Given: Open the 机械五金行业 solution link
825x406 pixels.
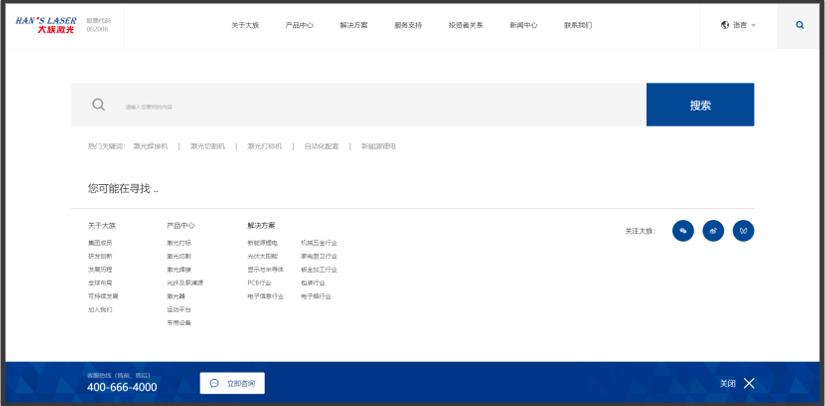Looking at the screenshot, I should pos(319,243).
